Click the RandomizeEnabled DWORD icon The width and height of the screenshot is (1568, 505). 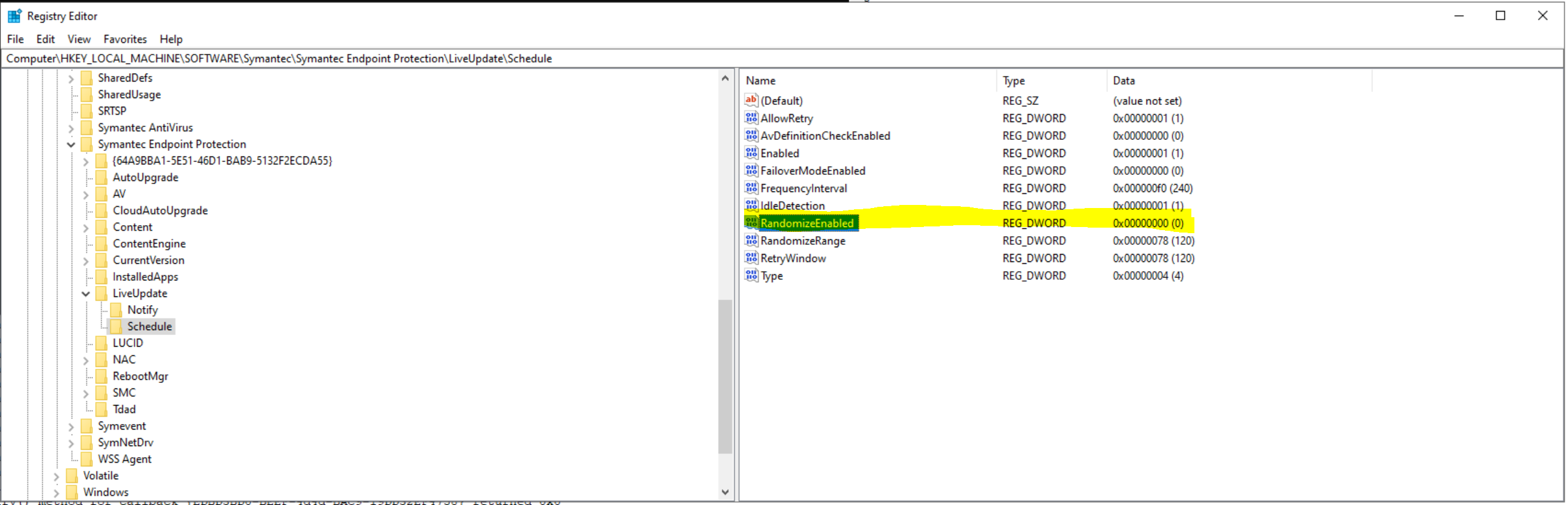tap(751, 223)
